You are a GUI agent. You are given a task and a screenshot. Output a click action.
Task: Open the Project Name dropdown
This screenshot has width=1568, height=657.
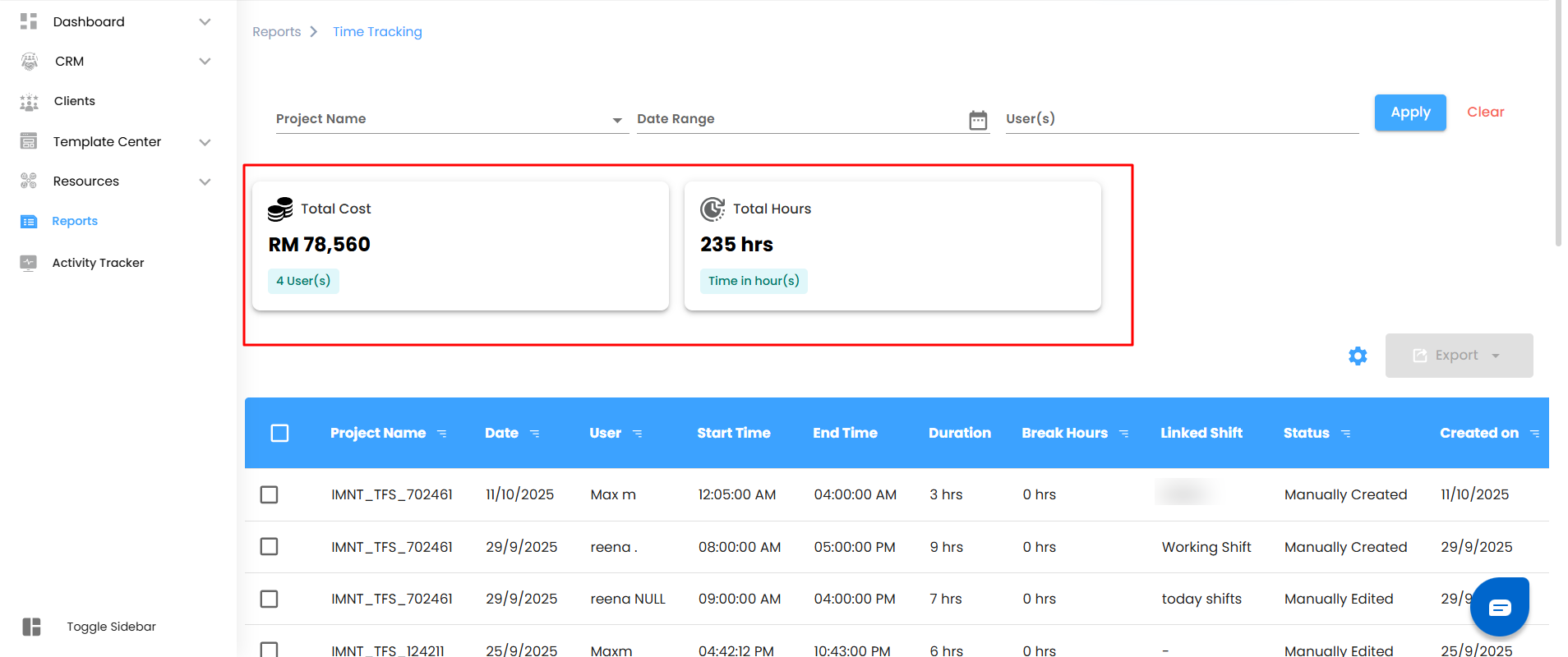(452, 119)
